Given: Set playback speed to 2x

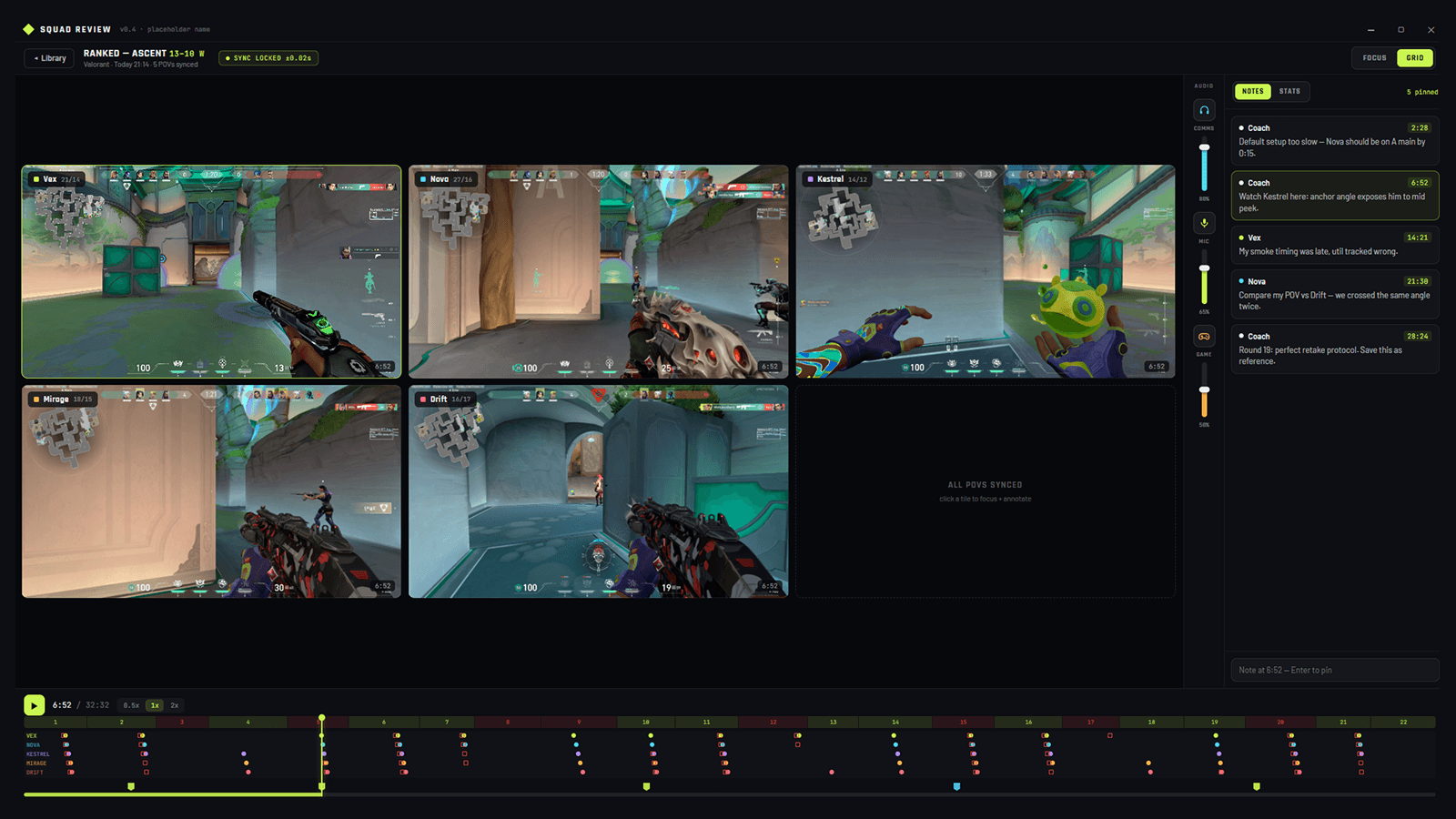Looking at the screenshot, I should tap(175, 705).
